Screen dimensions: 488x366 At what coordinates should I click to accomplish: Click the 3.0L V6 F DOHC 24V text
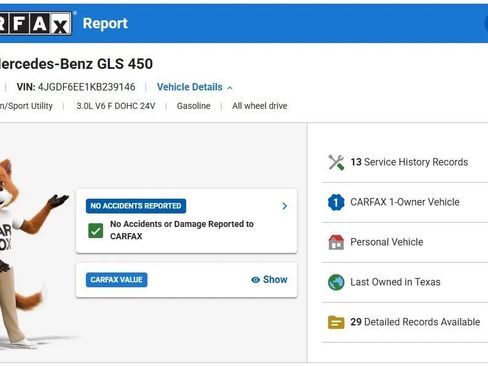tap(116, 106)
